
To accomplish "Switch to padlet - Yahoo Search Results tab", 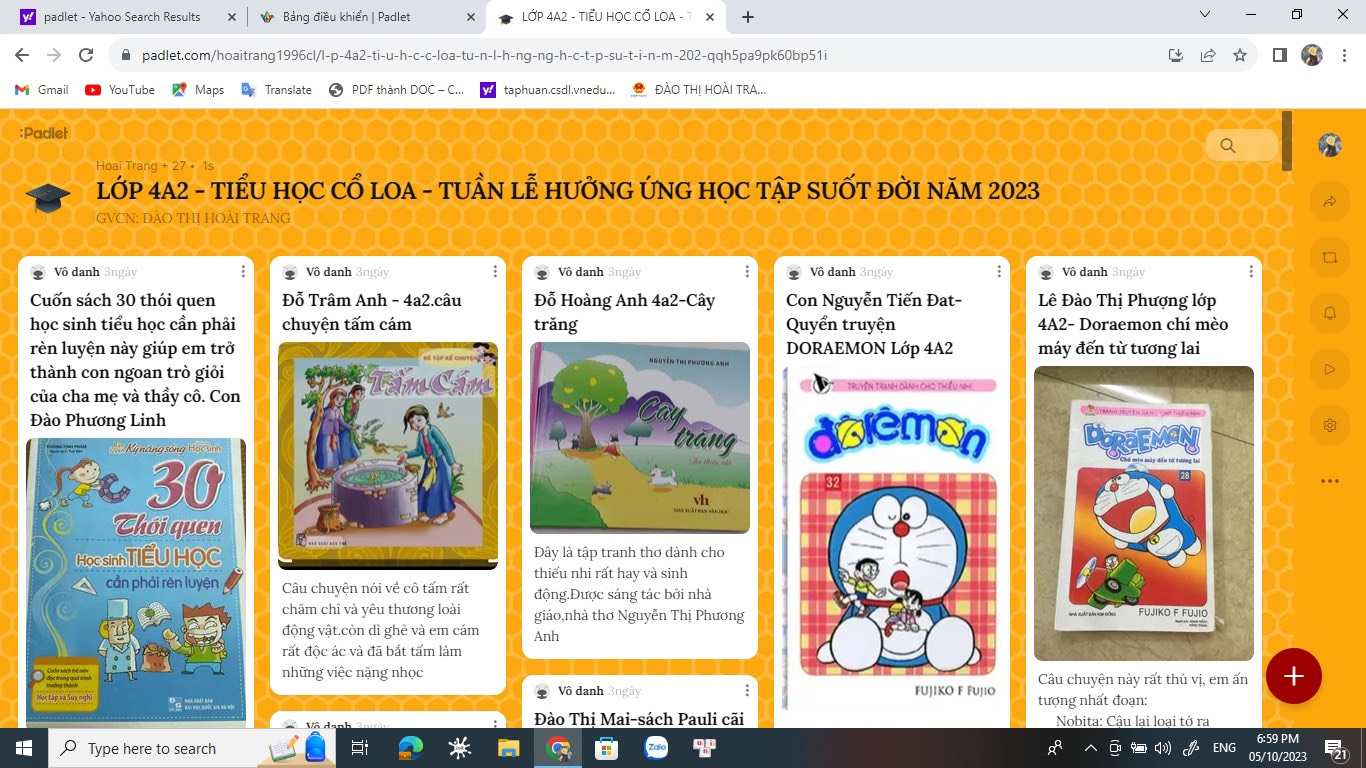I will pyautogui.click(x=122, y=17).
